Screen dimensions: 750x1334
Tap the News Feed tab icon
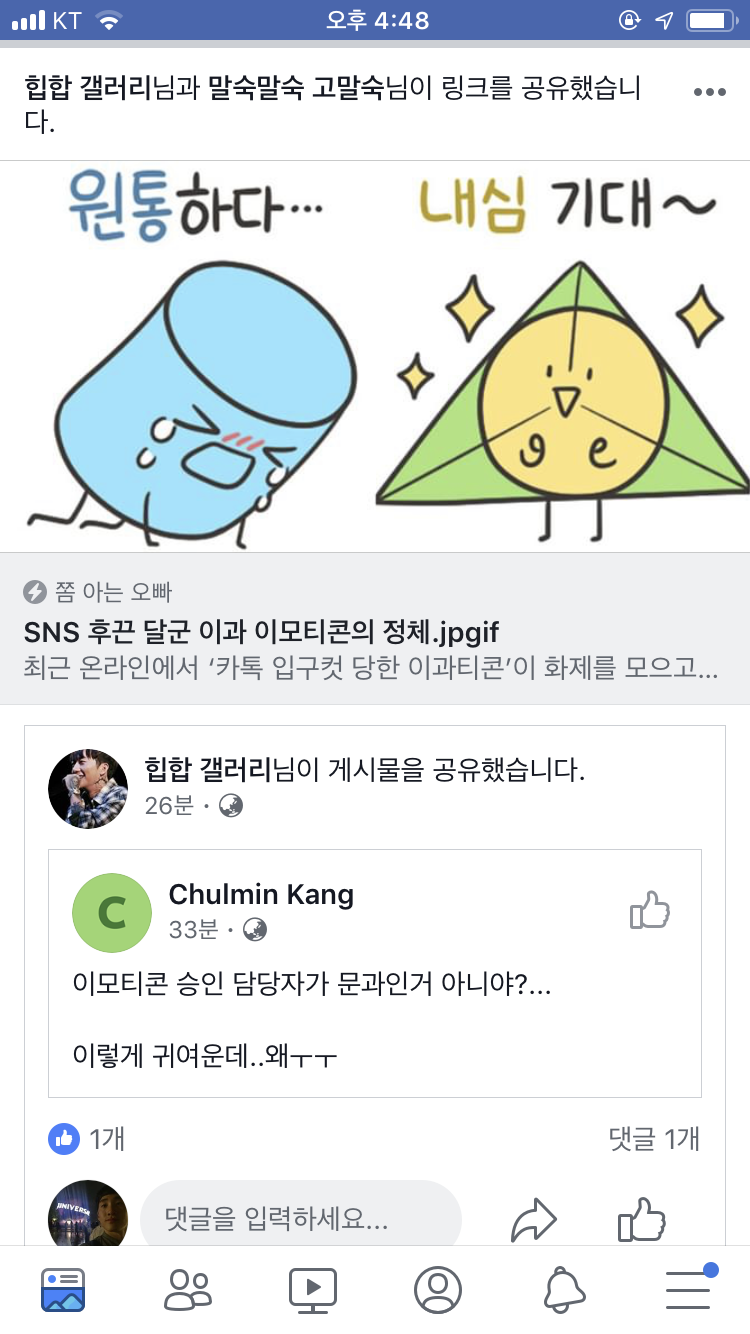63,1289
